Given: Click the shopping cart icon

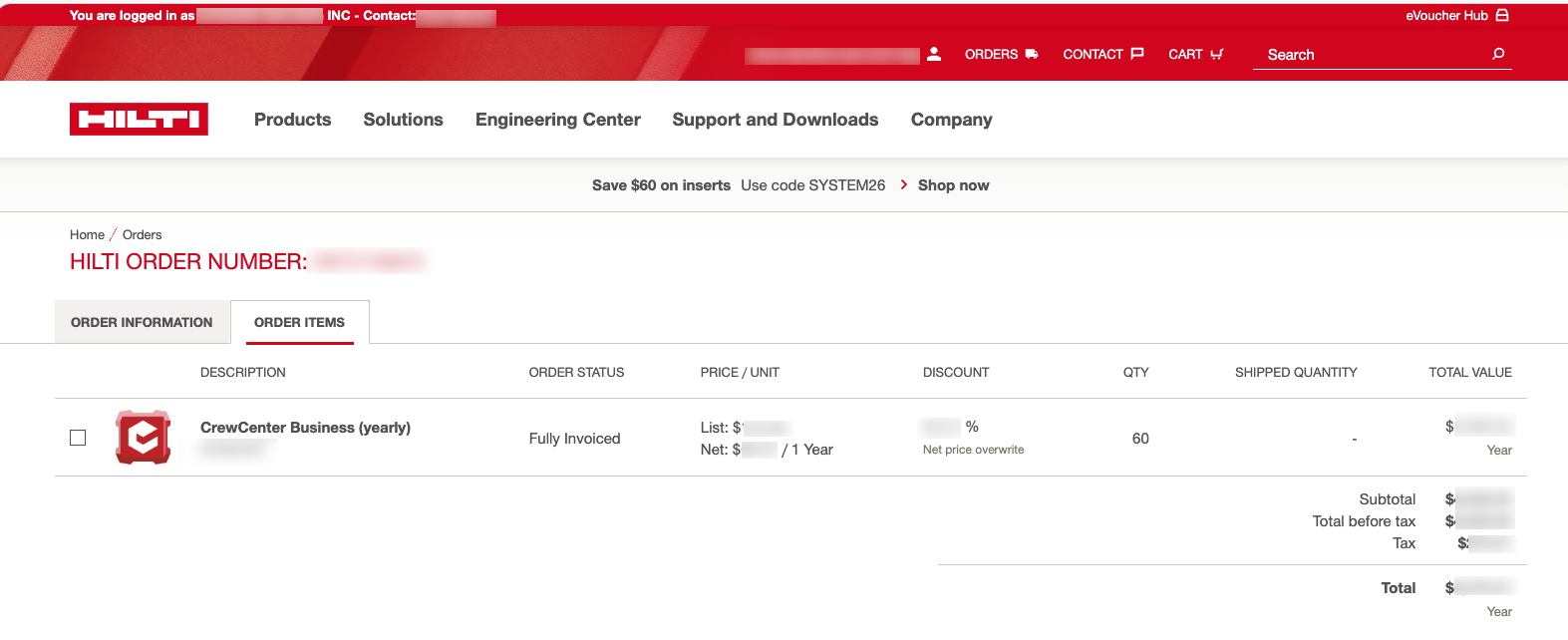Looking at the screenshot, I should tap(1216, 54).
